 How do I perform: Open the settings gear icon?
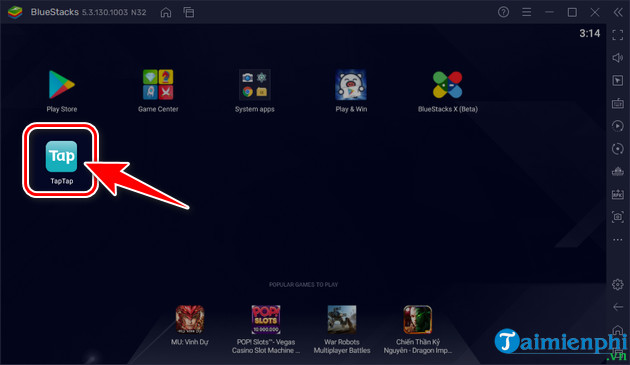(618, 284)
